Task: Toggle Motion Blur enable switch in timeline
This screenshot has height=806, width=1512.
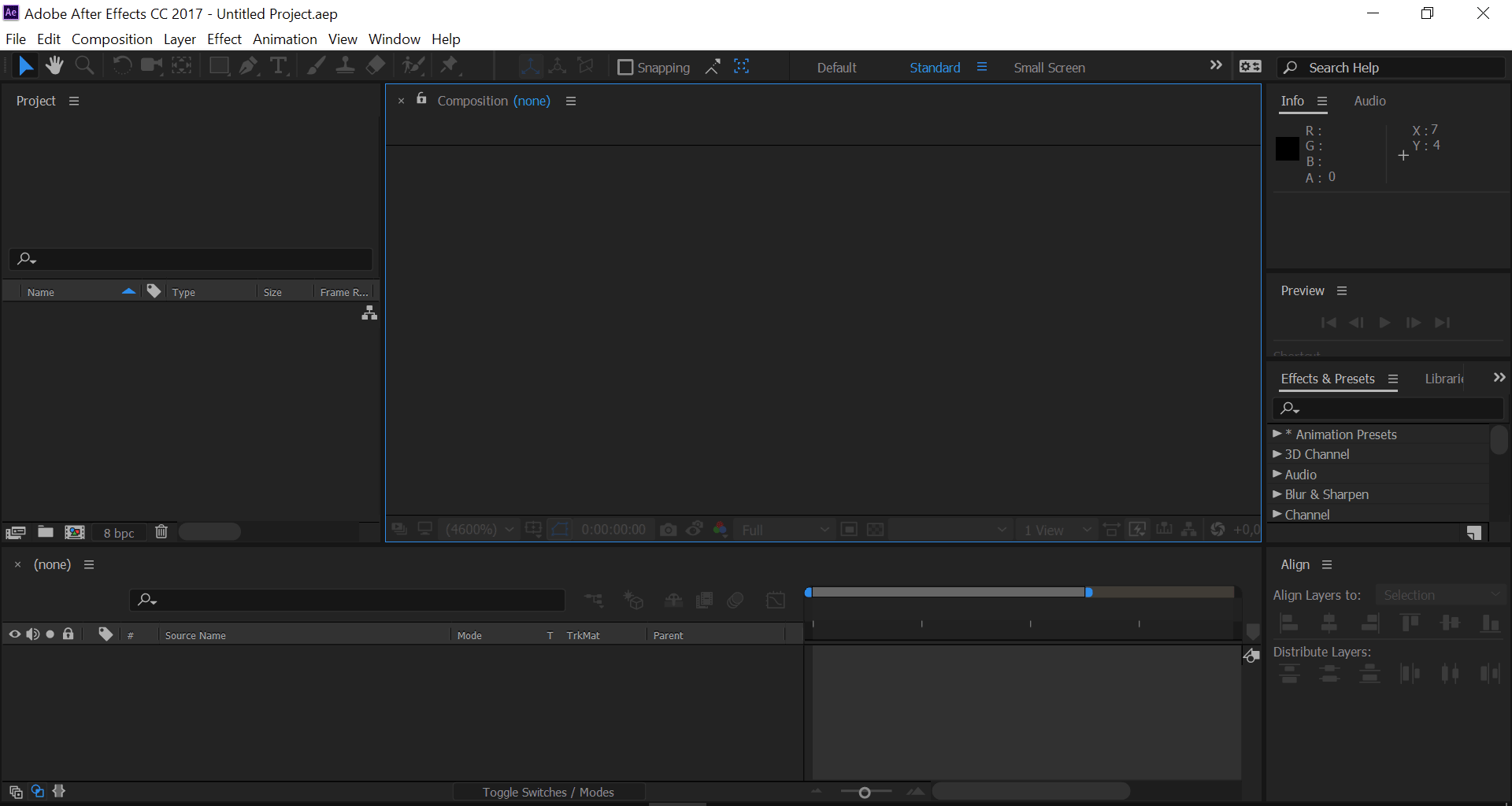Action: click(736, 601)
